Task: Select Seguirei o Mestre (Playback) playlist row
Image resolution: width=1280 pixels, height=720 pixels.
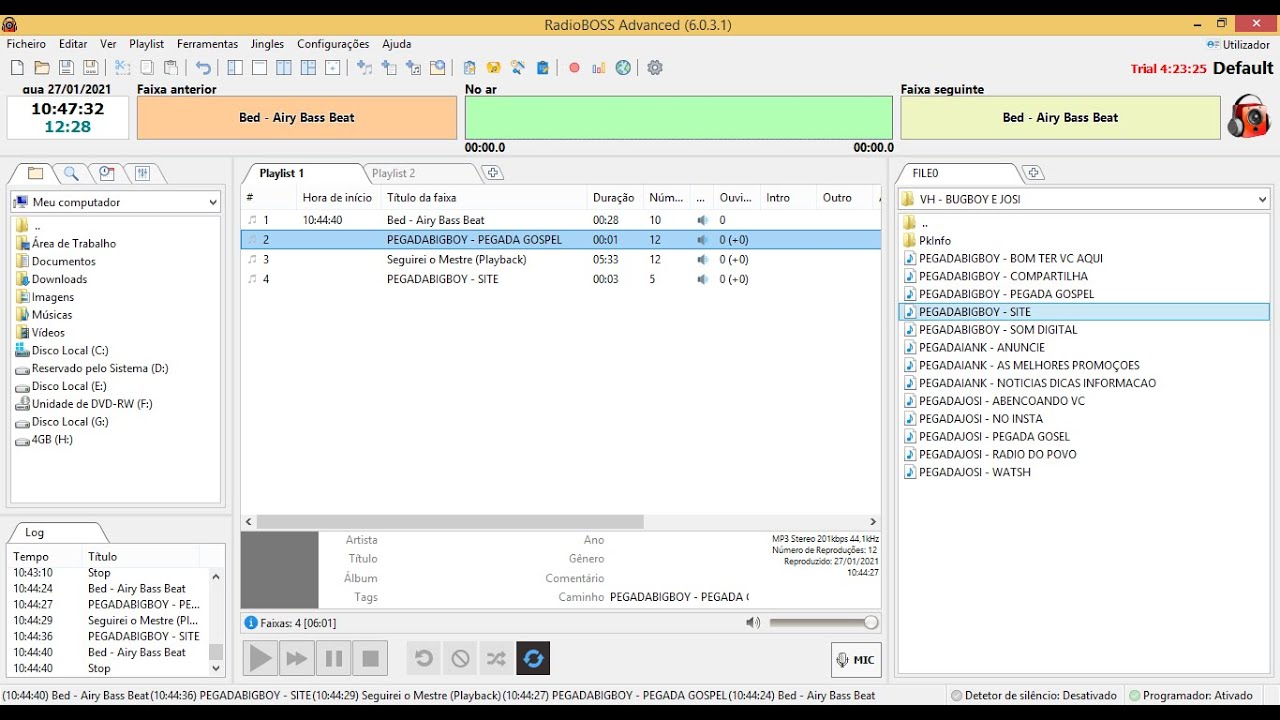Action: pos(561,260)
